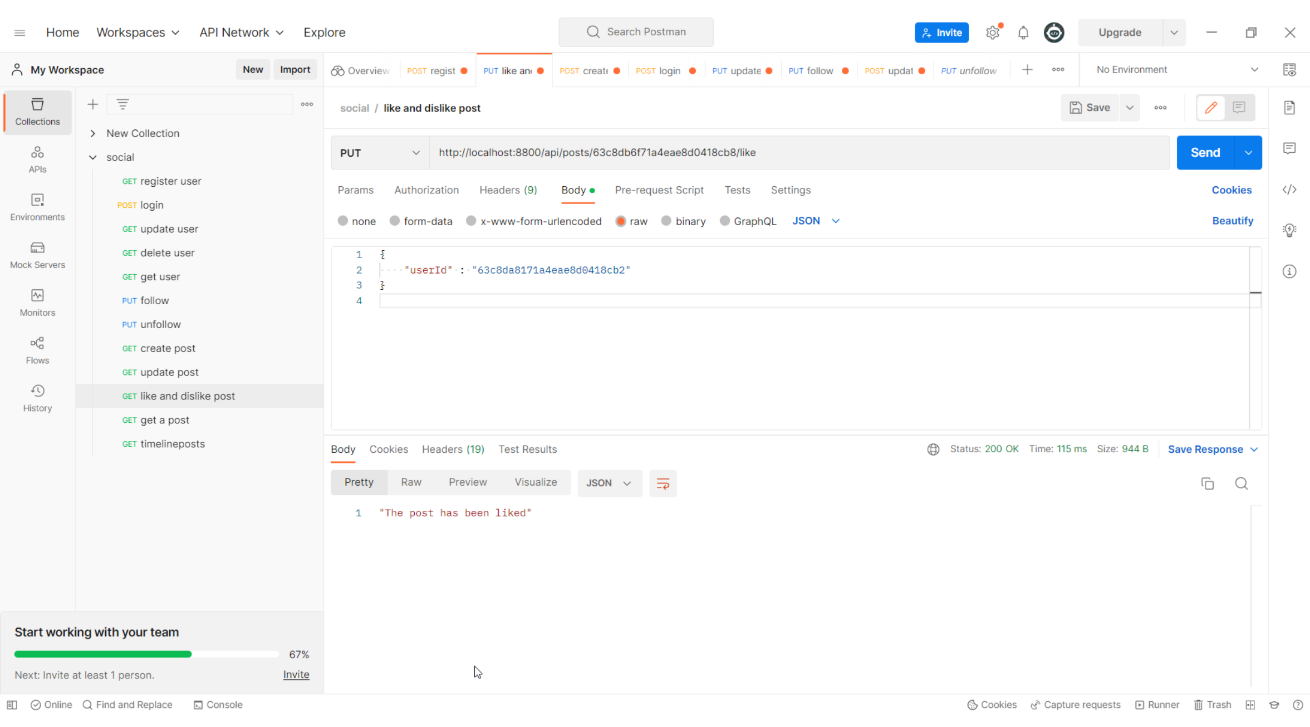The height and width of the screenshot is (727, 1310).
Task: Open the Console at the bottom
Action: coord(218,704)
